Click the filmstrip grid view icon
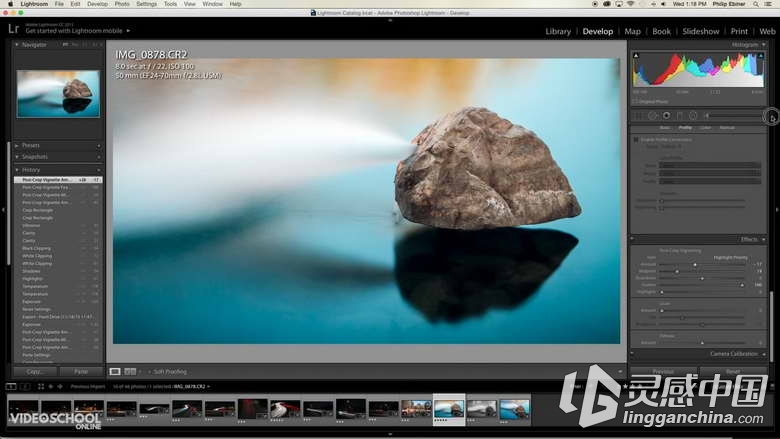Screen dimensions: 780x439 click(41, 386)
